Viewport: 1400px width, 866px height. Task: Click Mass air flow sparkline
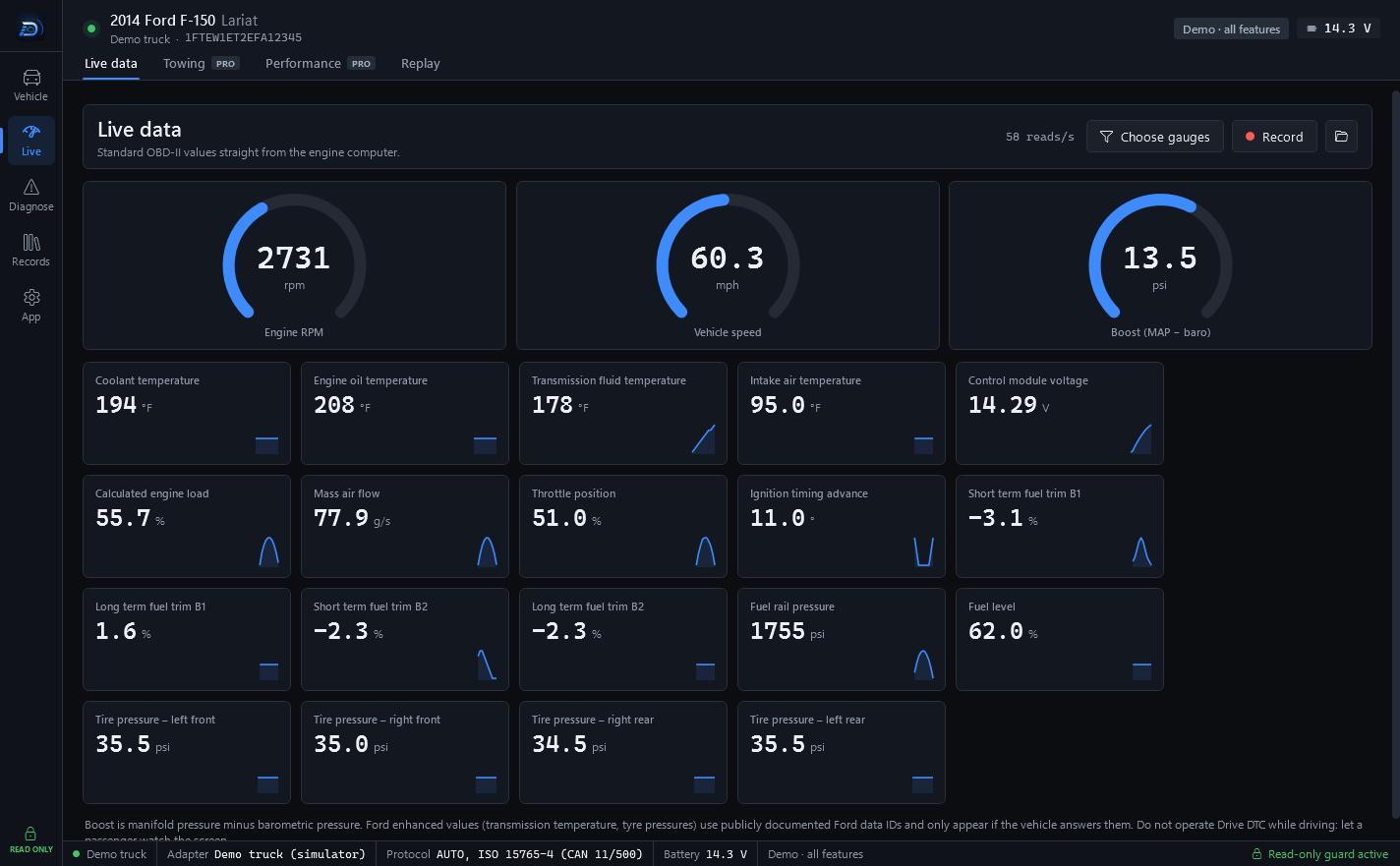[x=487, y=551]
